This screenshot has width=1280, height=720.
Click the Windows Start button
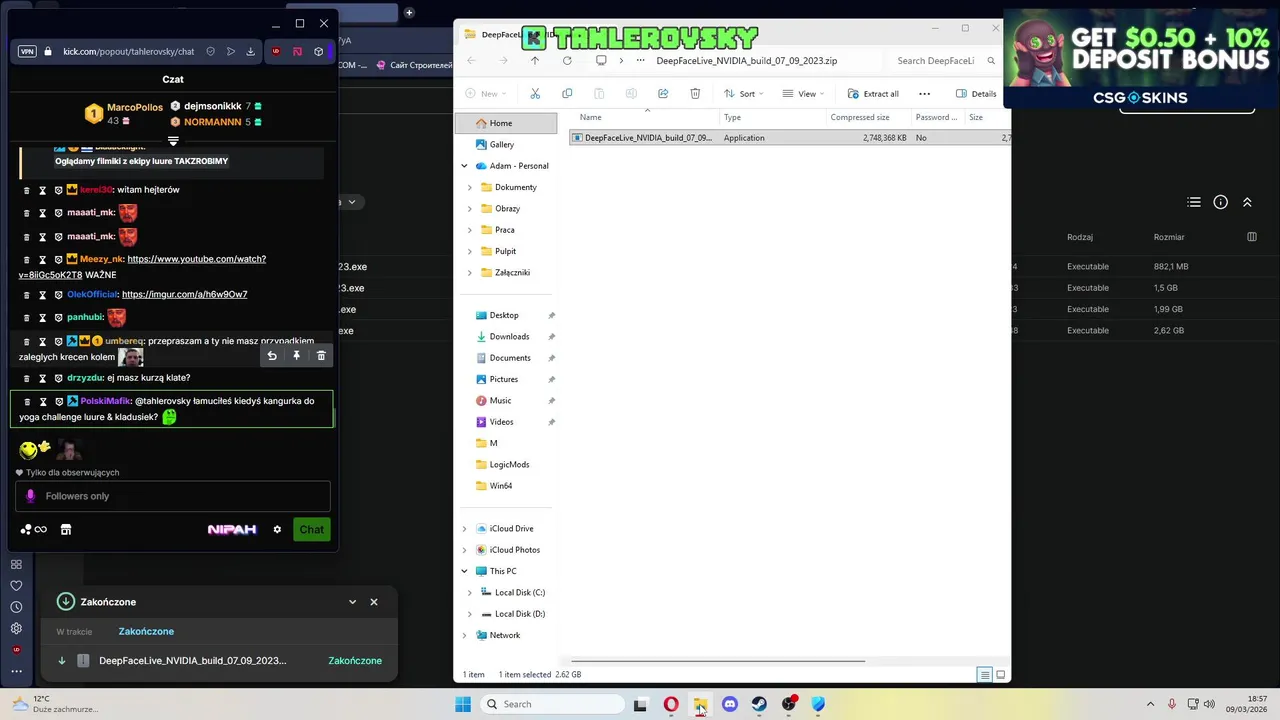pyautogui.click(x=463, y=704)
